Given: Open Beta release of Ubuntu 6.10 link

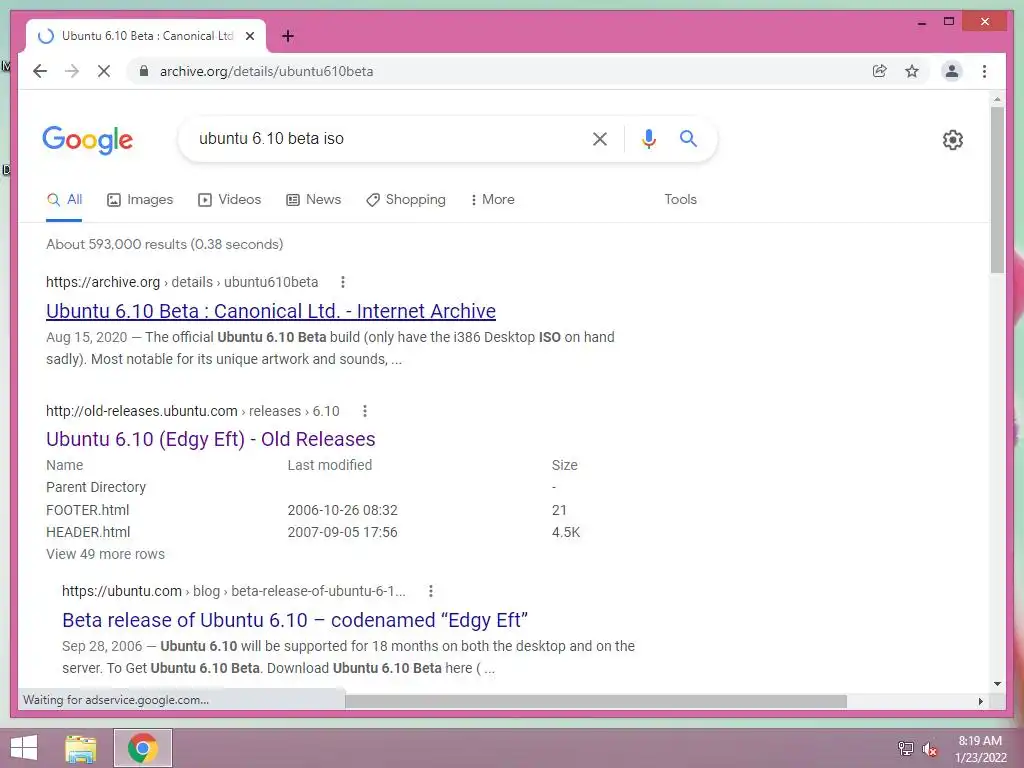Looking at the screenshot, I should click(295, 620).
